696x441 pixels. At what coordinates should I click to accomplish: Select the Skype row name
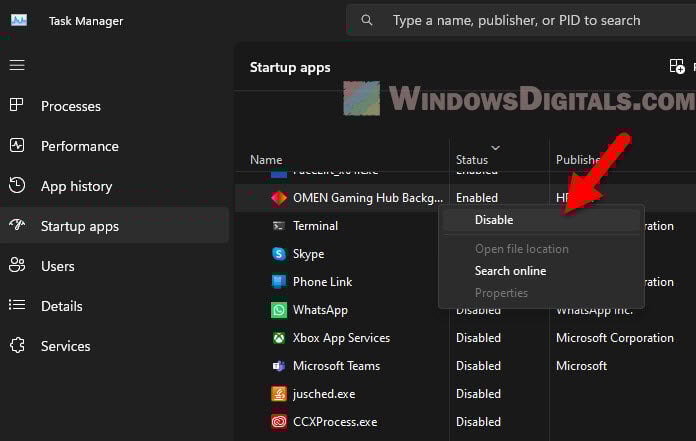point(308,254)
